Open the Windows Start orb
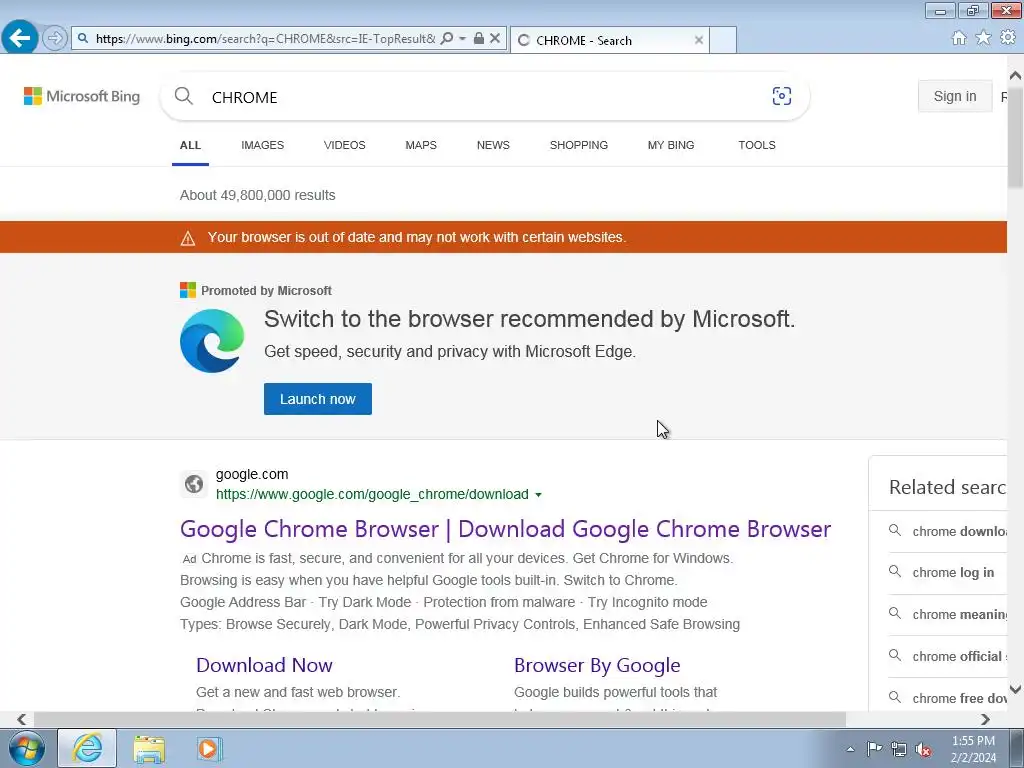The height and width of the screenshot is (768, 1024). (x=26, y=748)
